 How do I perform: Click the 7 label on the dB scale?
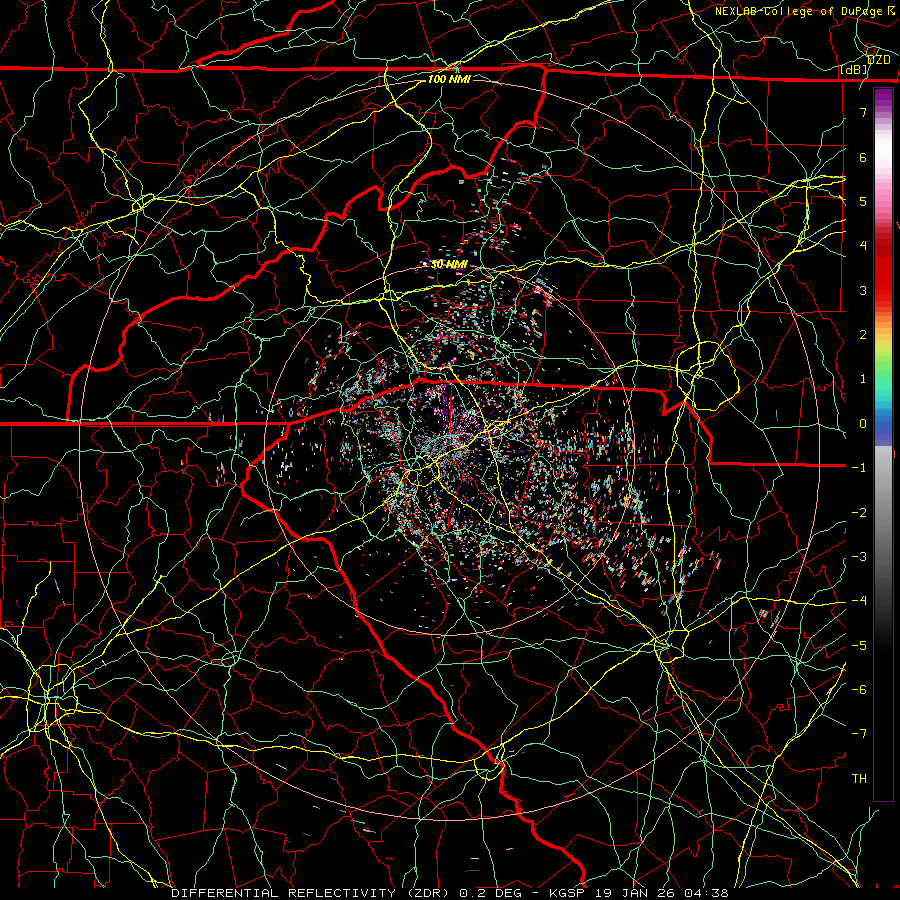tap(863, 112)
